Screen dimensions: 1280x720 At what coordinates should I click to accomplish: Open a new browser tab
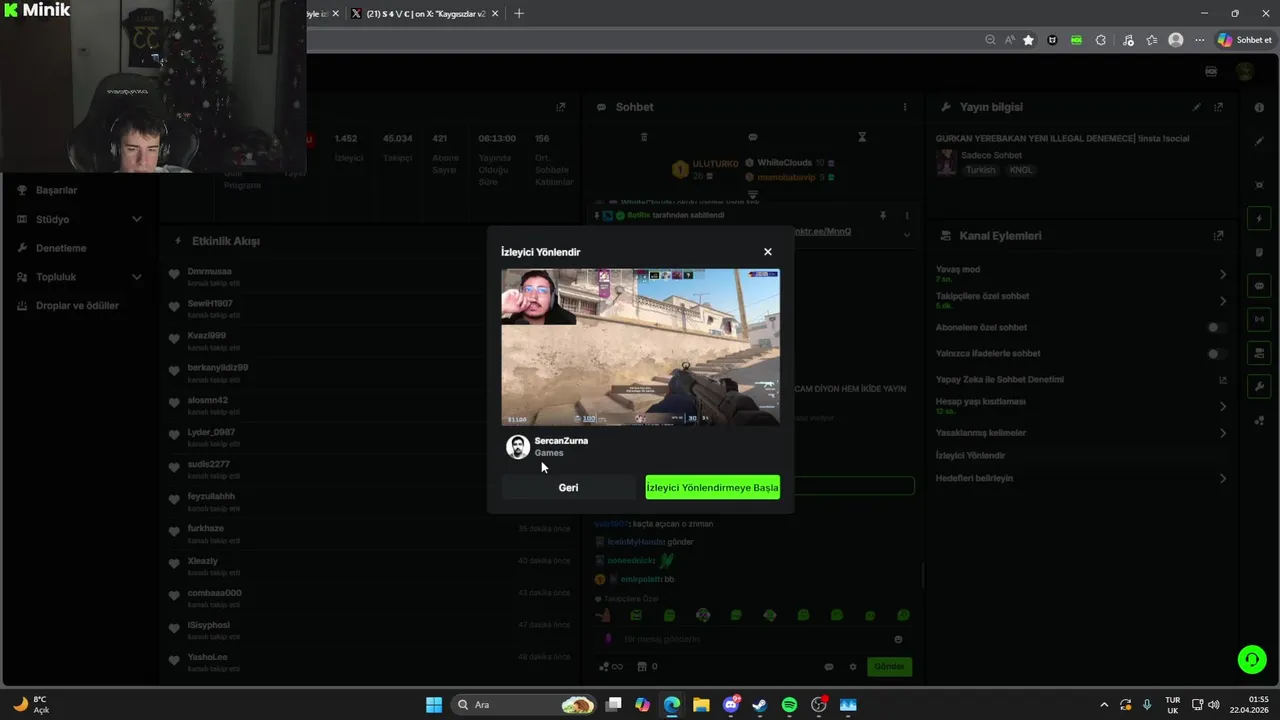(x=518, y=14)
